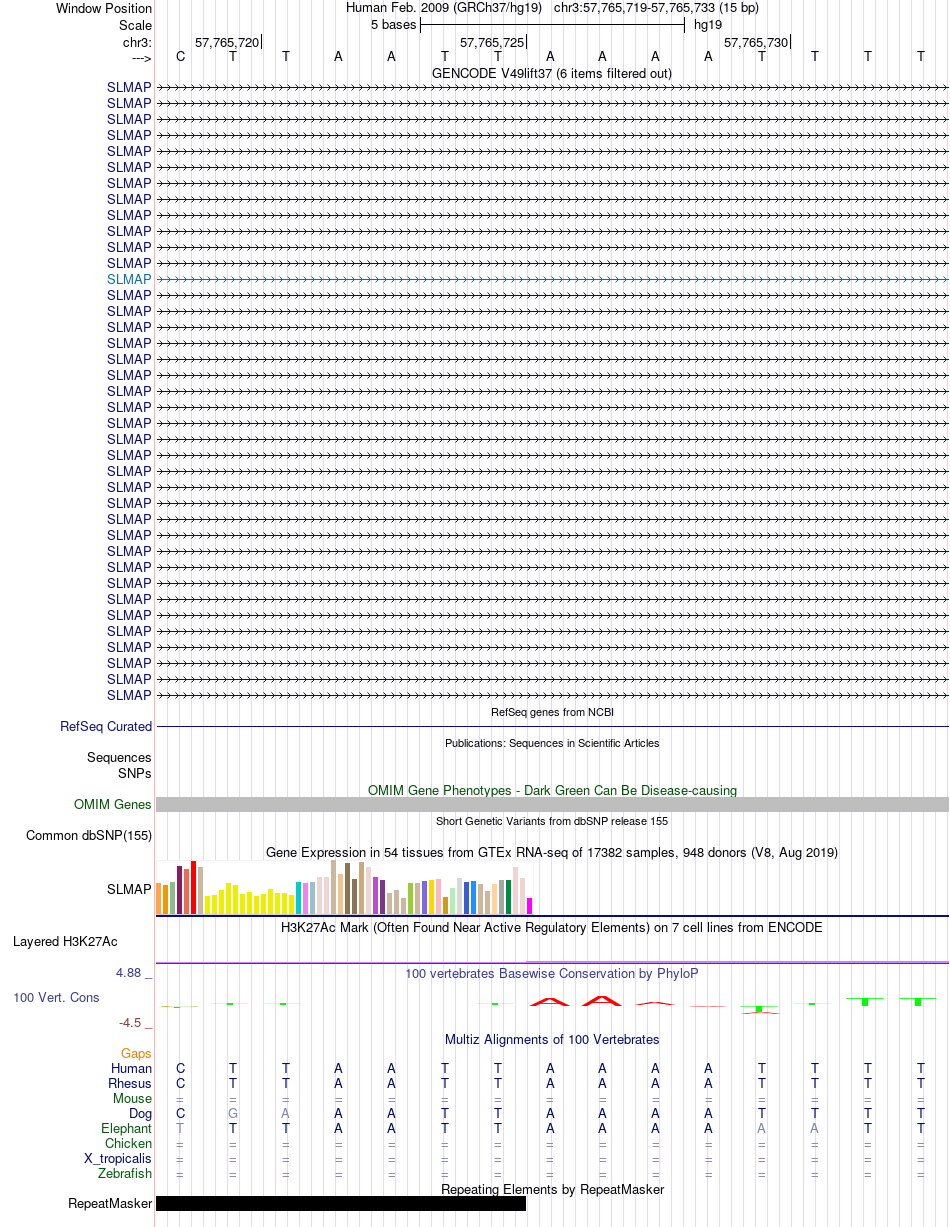The height and width of the screenshot is (1227, 950).
Task: Open Repeating Elements by RepeatMasker title
Action: coord(552,1189)
